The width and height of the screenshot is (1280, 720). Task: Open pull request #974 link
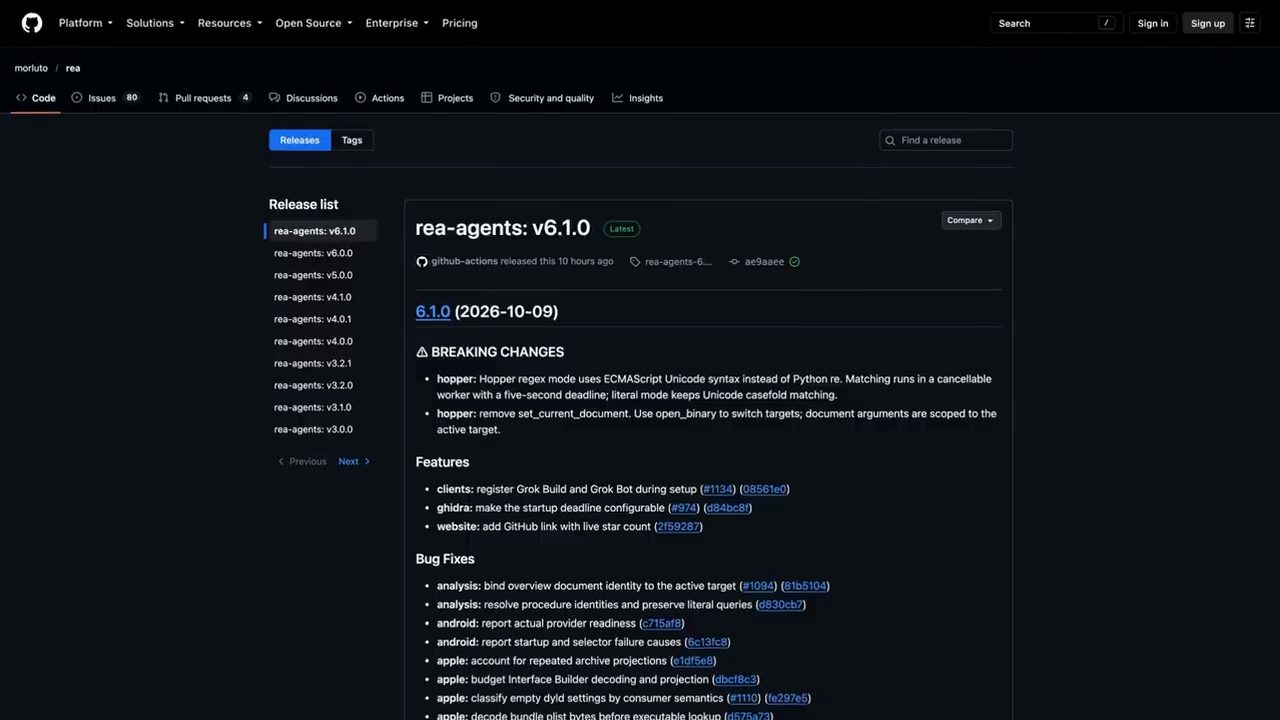[683, 508]
